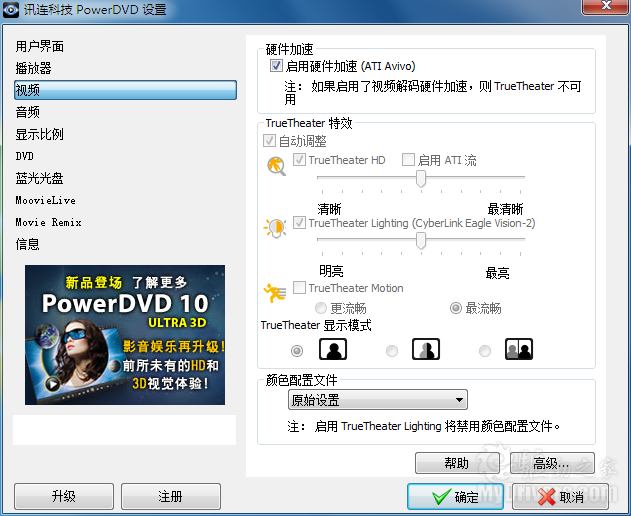This screenshot has height=516, width=631.
Task: Click the TrueTheater HD magnifier icon
Action: (x=276, y=166)
